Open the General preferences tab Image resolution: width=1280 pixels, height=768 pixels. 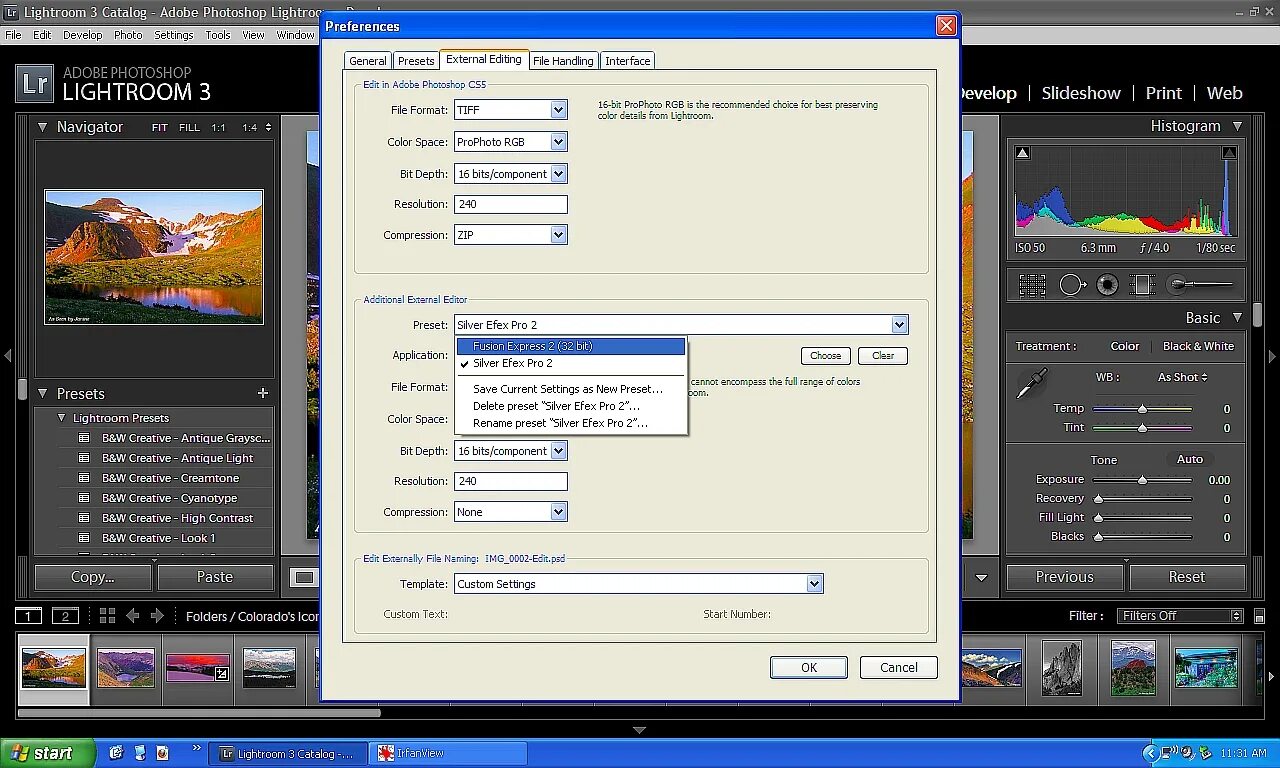368,61
